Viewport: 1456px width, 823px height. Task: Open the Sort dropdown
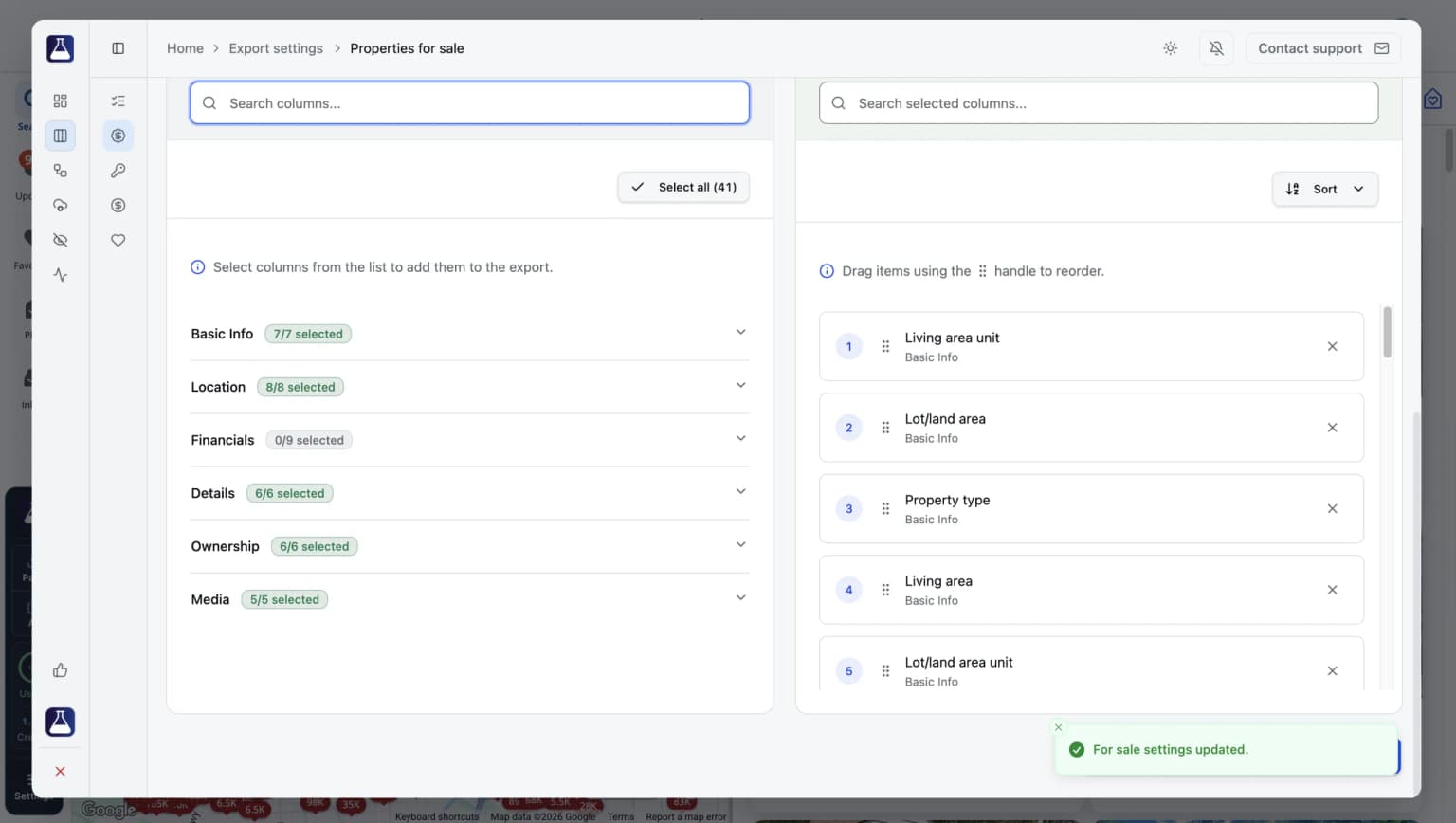1324,189
